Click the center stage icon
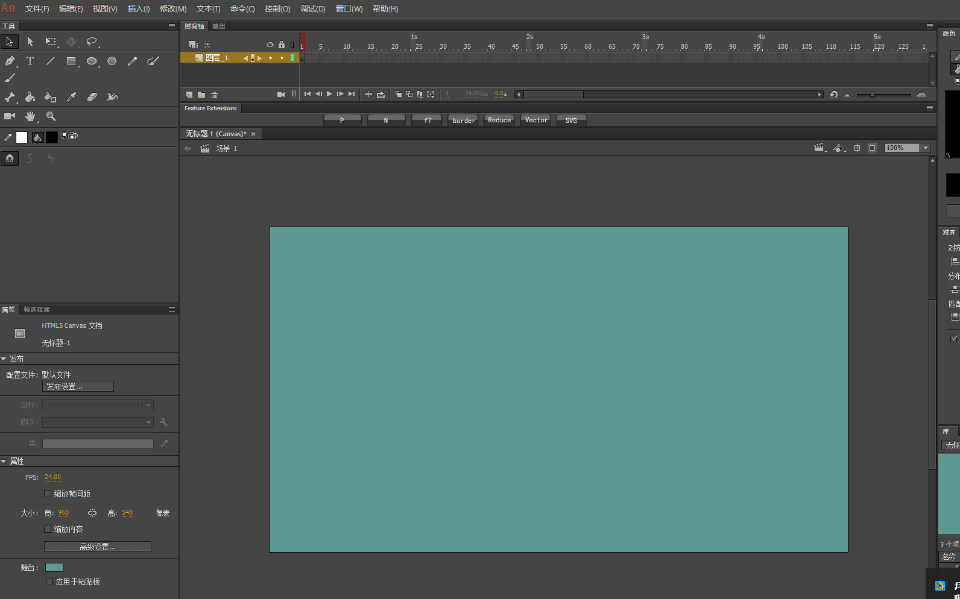Image resolution: width=960 pixels, height=599 pixels. (x=857, y=148)
